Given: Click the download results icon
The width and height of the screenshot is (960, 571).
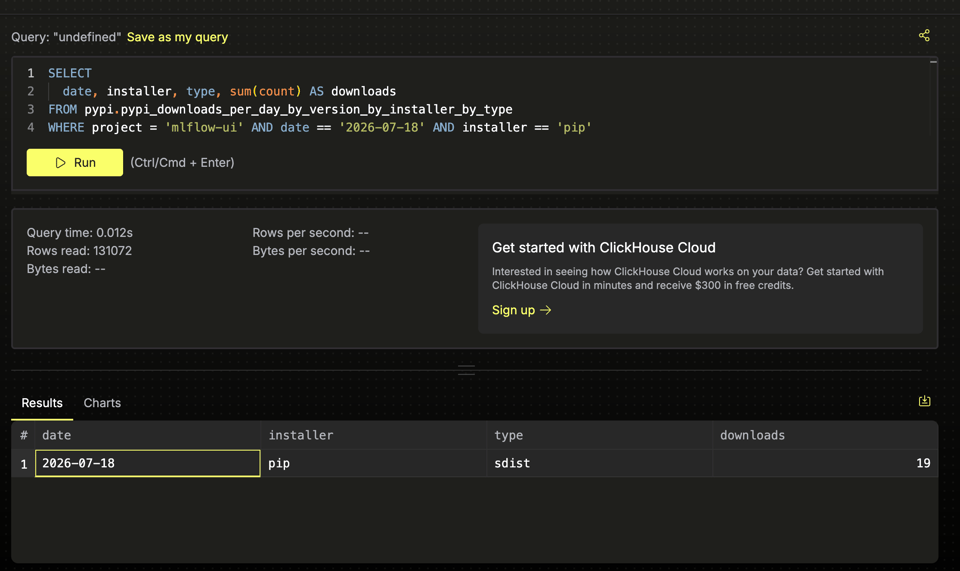Looking at the screenshot, I should [x=924, y=401].
